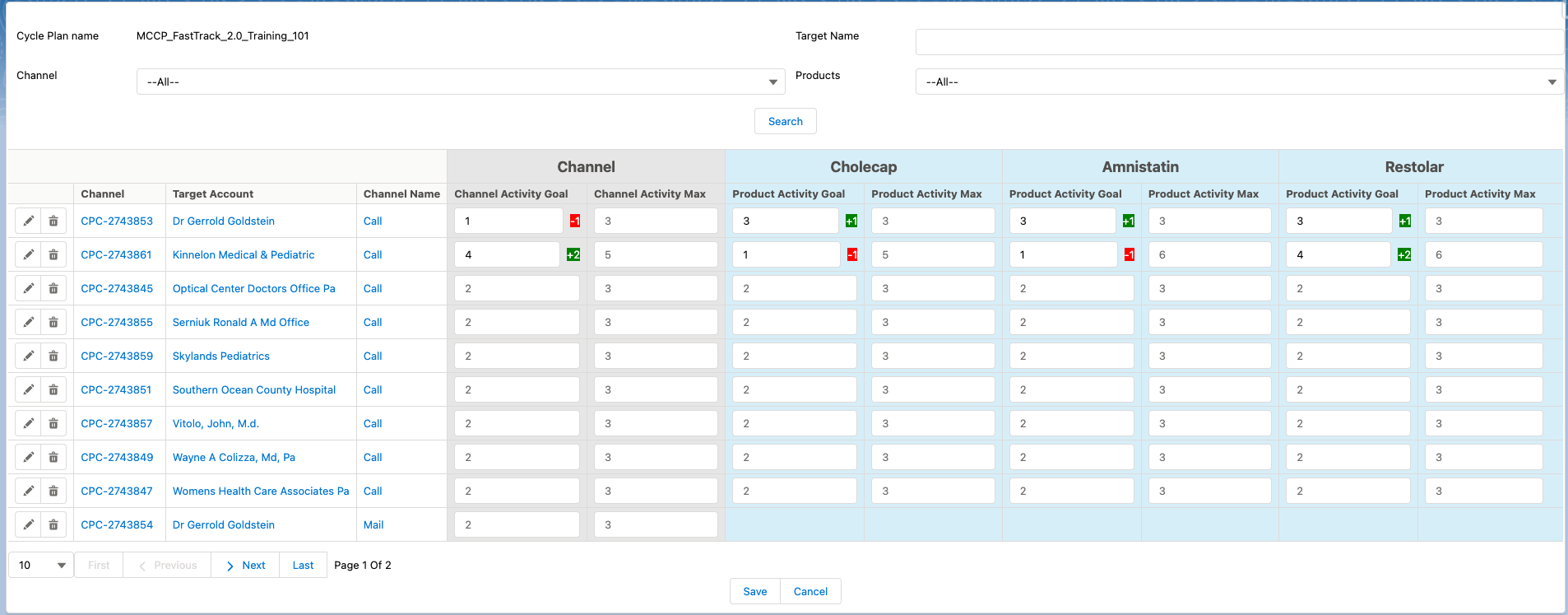Go to the Next page
1568x615 pixels.
245,565
